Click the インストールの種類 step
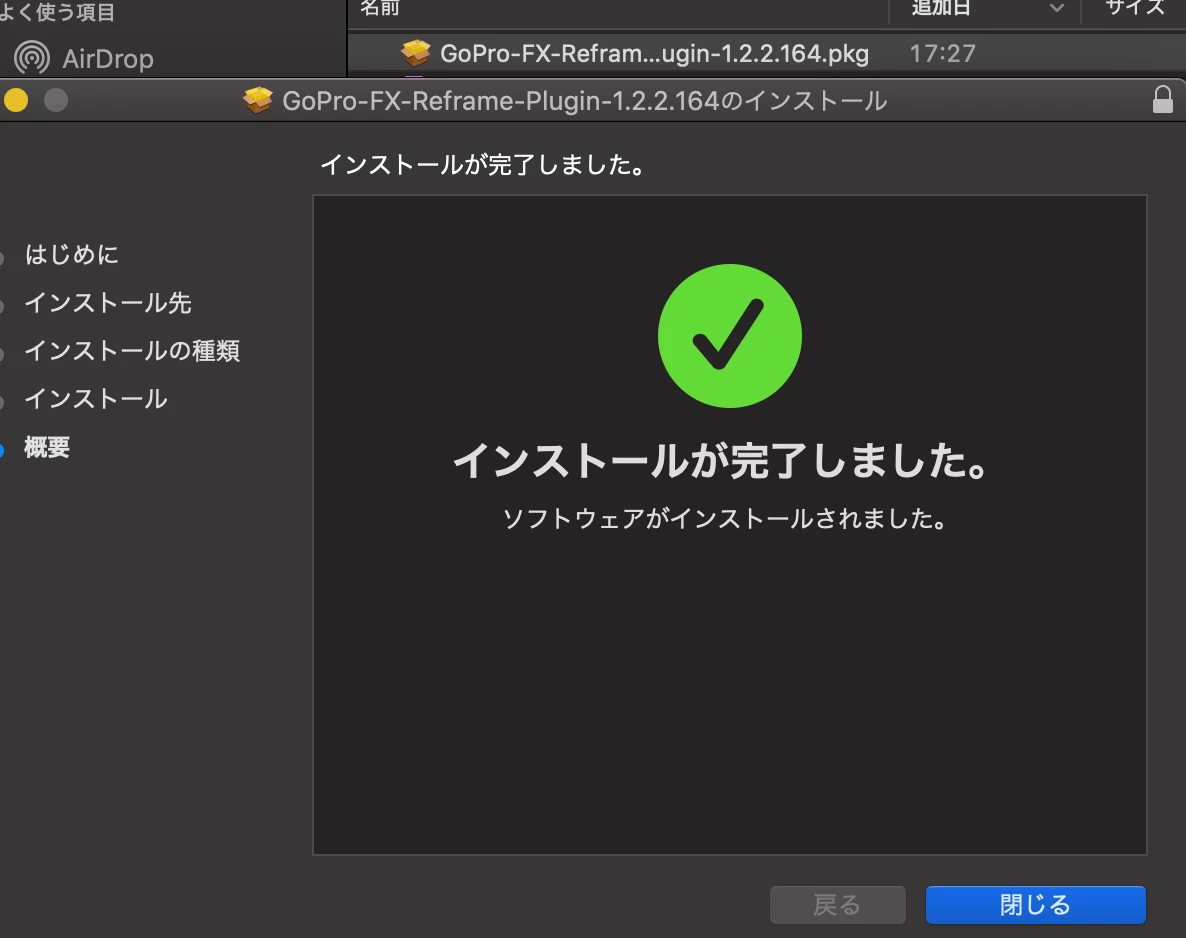1186x938 pixels. [x=132, y=351]
